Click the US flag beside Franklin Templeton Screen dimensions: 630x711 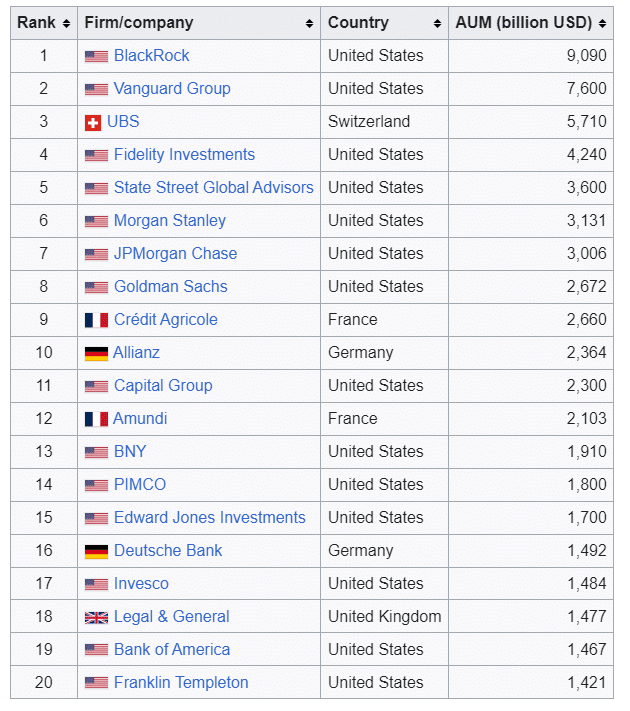coord(96,684)
